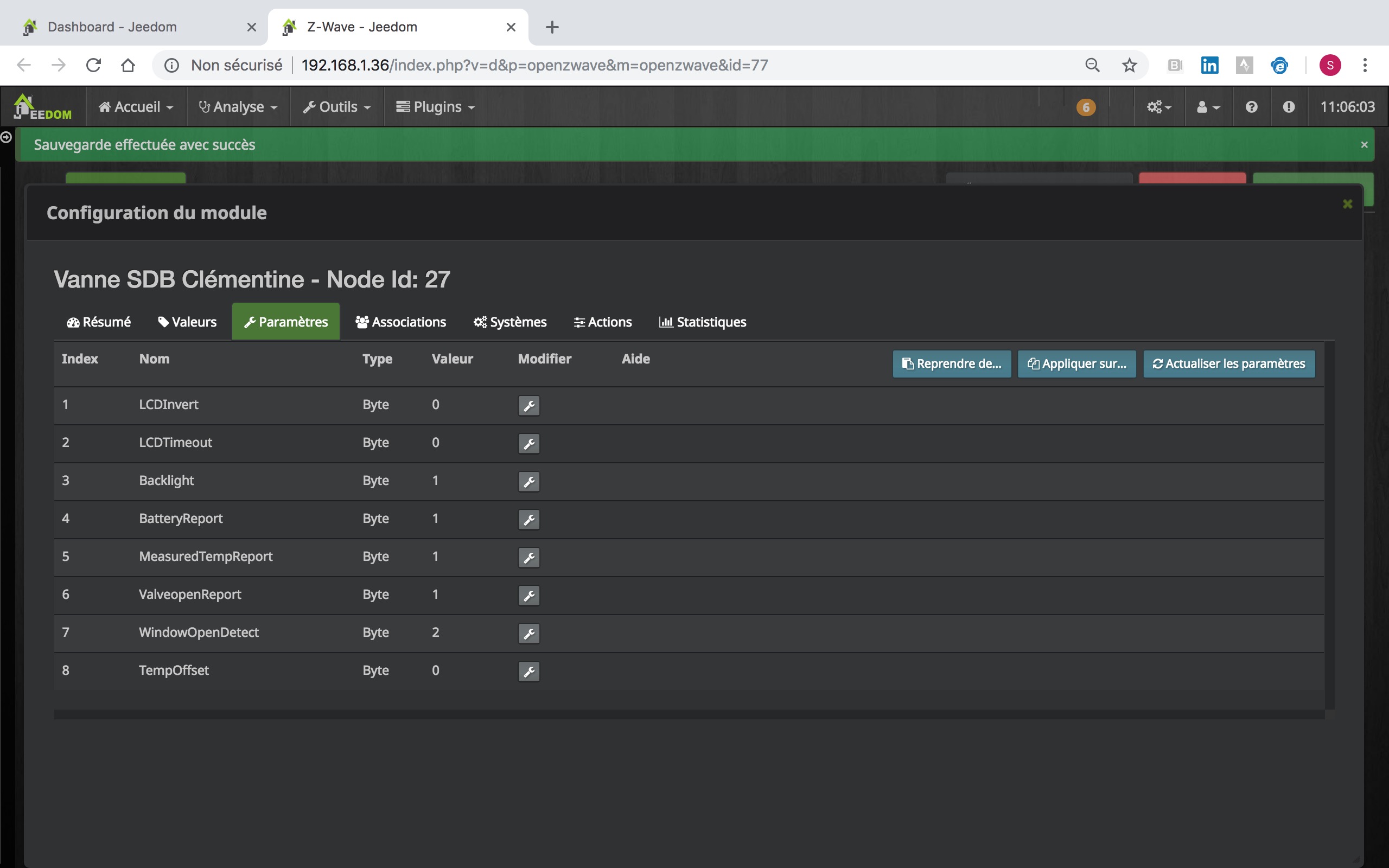Click the modify icon for BatteryReport

528,519
